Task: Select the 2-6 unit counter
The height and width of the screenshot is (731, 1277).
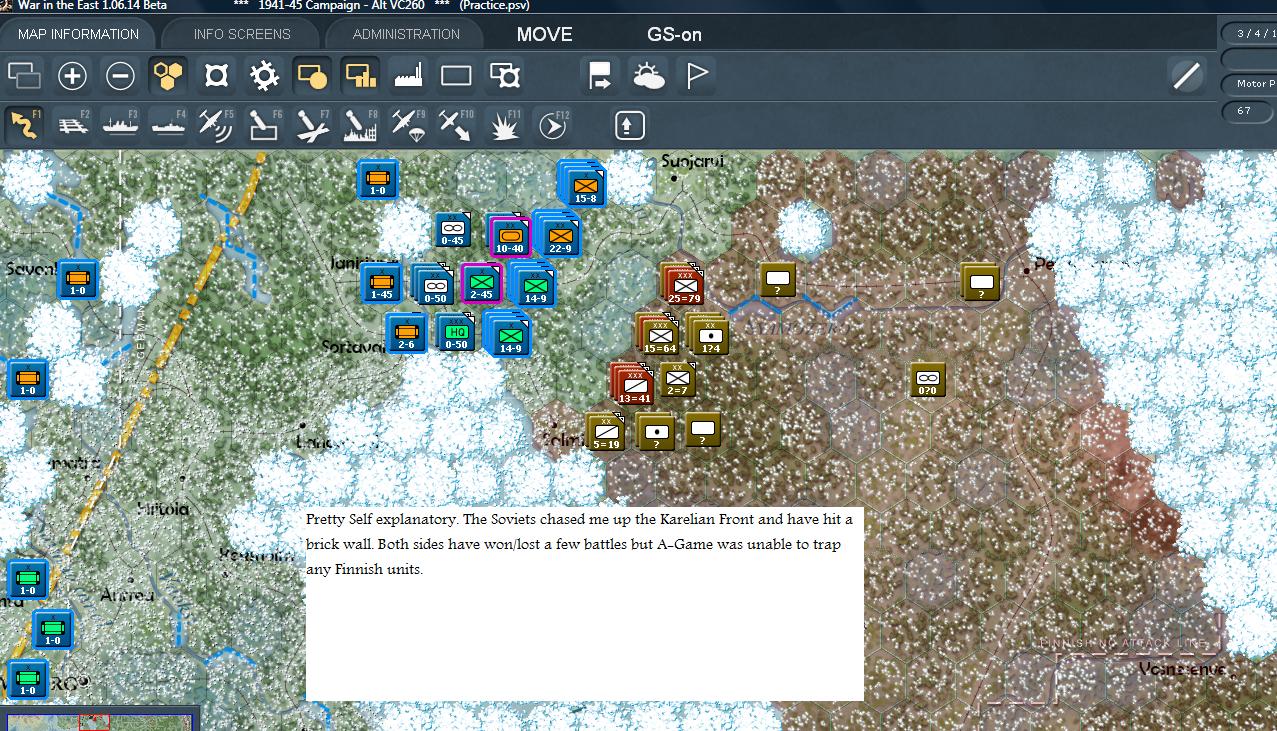Action: tap(406, 333)
